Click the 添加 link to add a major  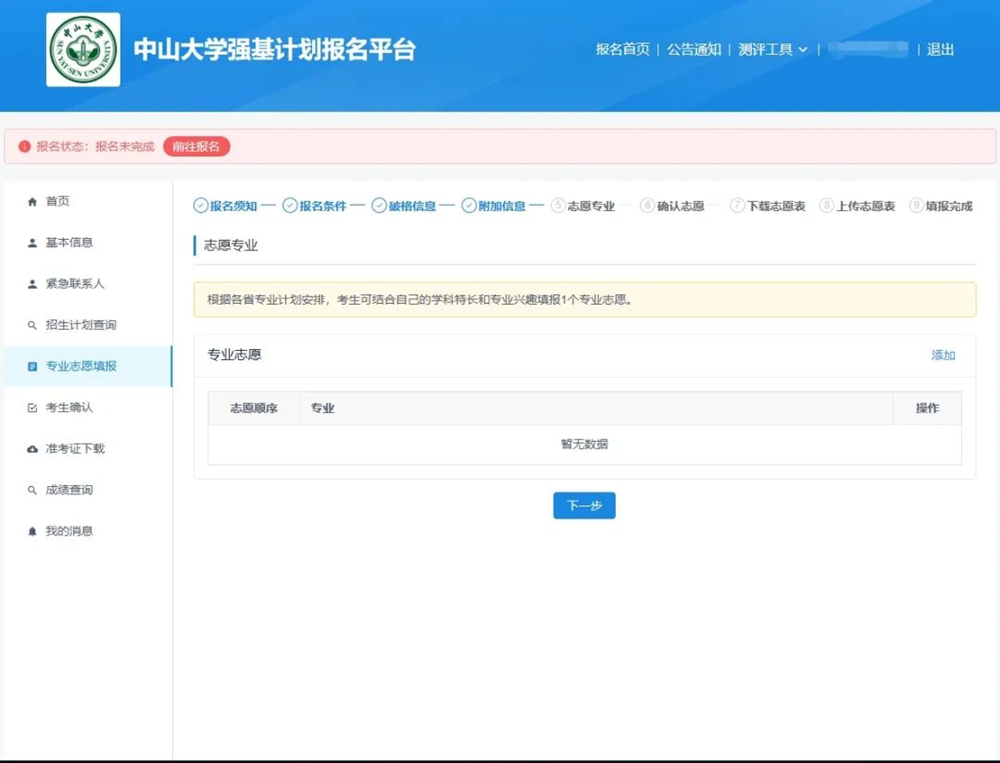coord(943,355)
